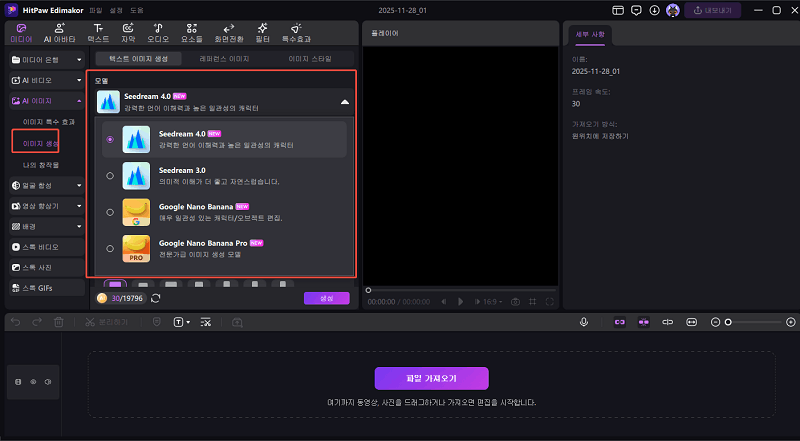Click the snapshot camera icon in player
The image size is (800, 441).
click(515, 302)
